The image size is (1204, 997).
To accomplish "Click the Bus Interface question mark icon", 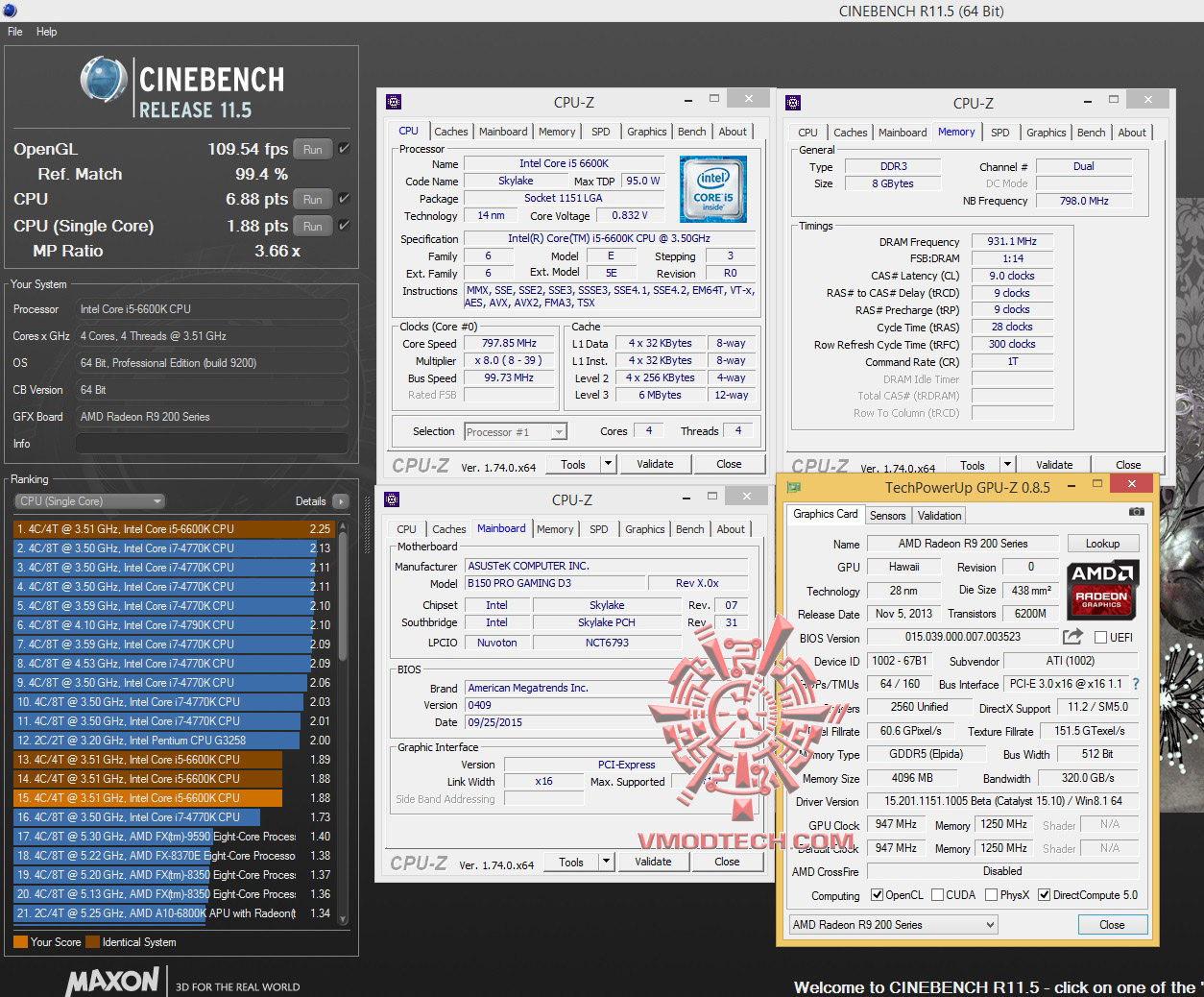I will [1136, 684].
